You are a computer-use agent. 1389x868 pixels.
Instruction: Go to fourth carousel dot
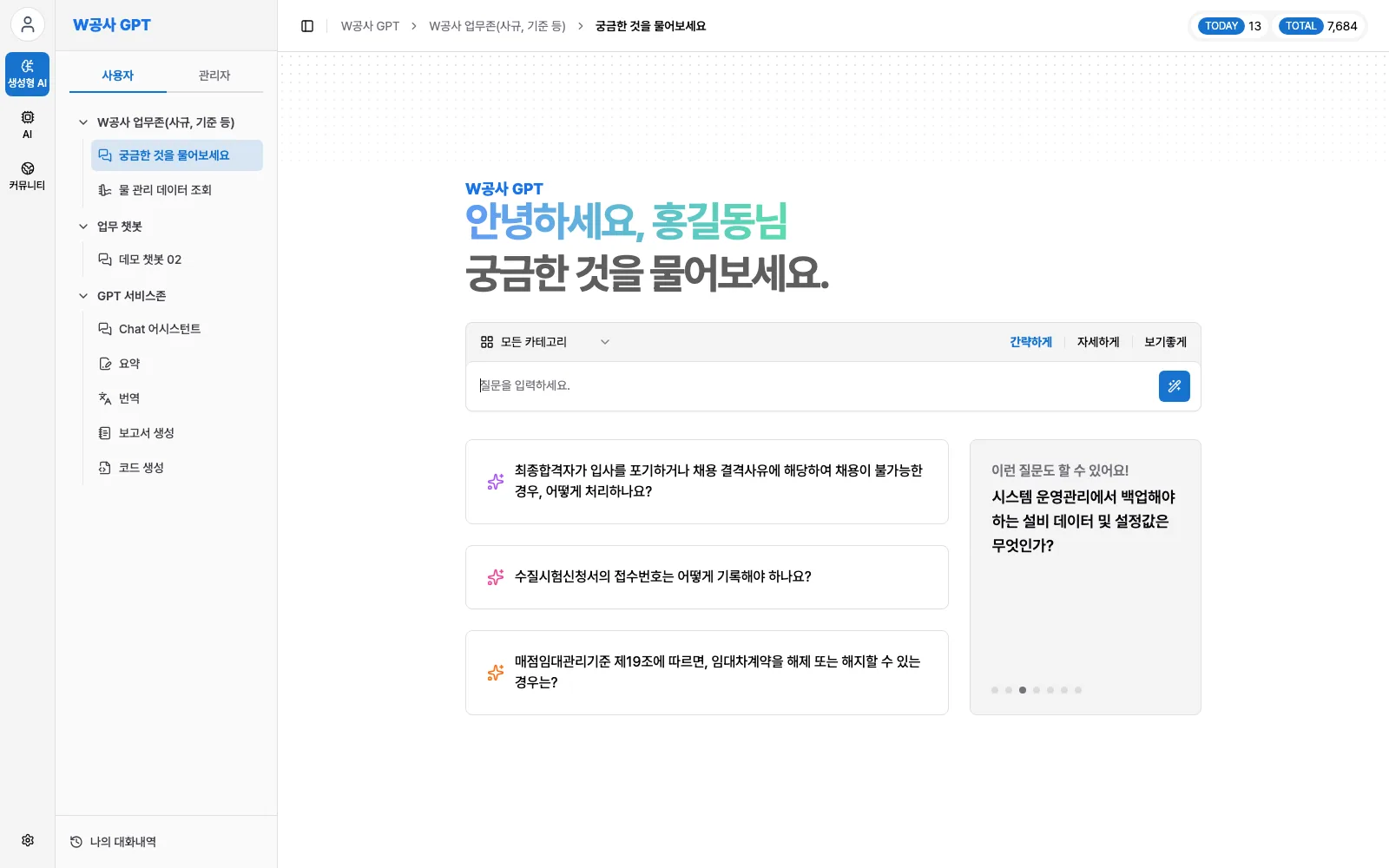pos(1037,690)
